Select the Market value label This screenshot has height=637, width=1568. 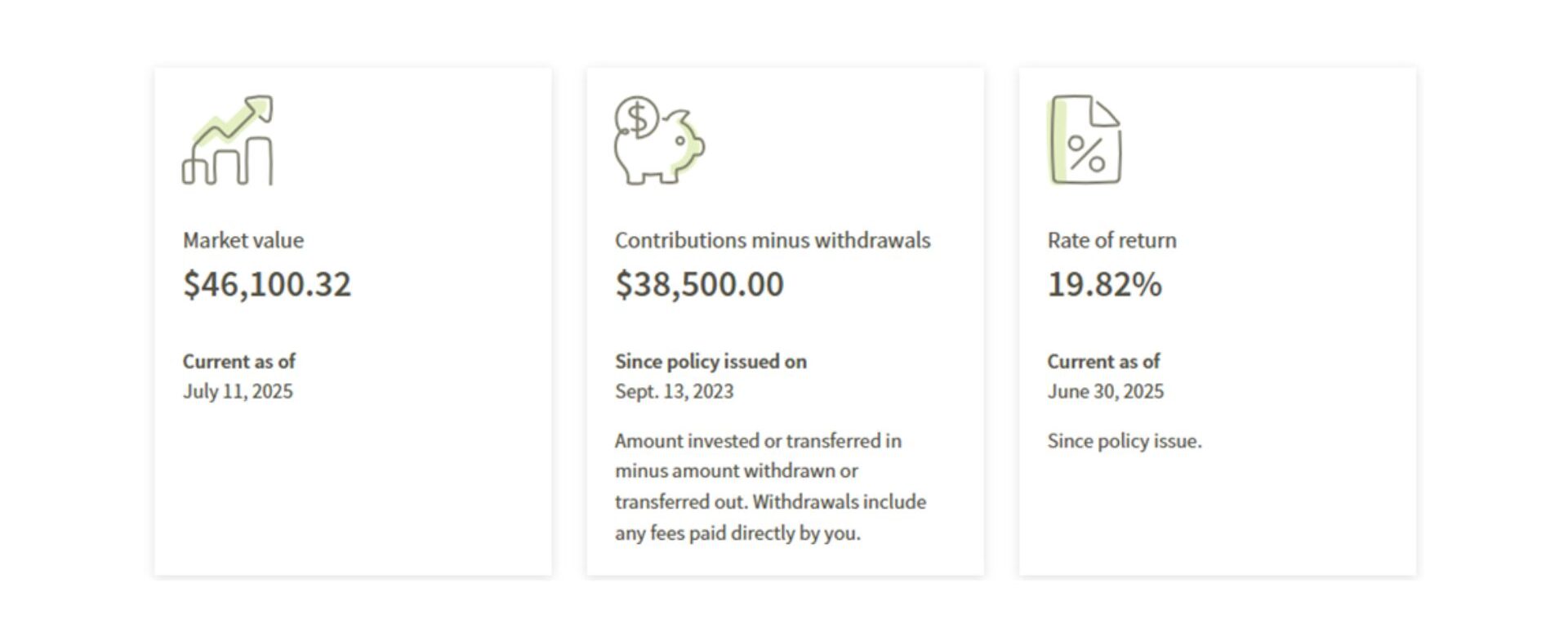(x=243, y=240)
